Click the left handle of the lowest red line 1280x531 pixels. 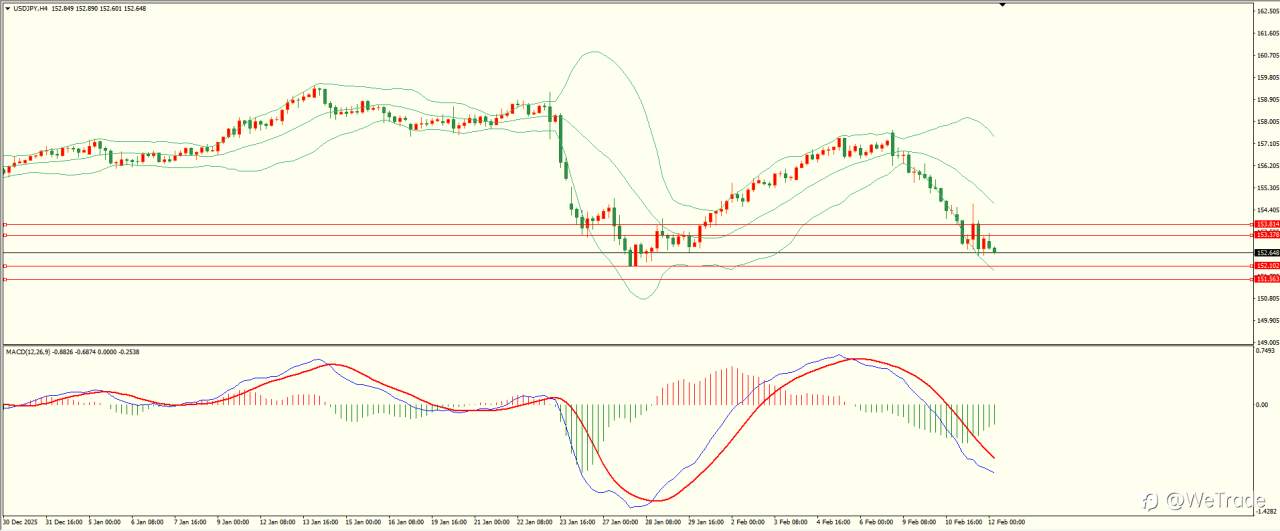click(x=5, y=279)
